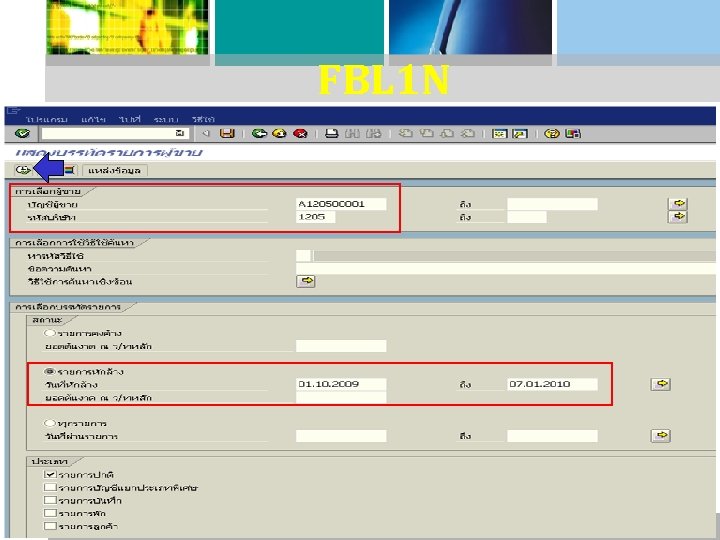Toggle the รายการปกติ (normal items) checkbox

click(x=50, y=474)
